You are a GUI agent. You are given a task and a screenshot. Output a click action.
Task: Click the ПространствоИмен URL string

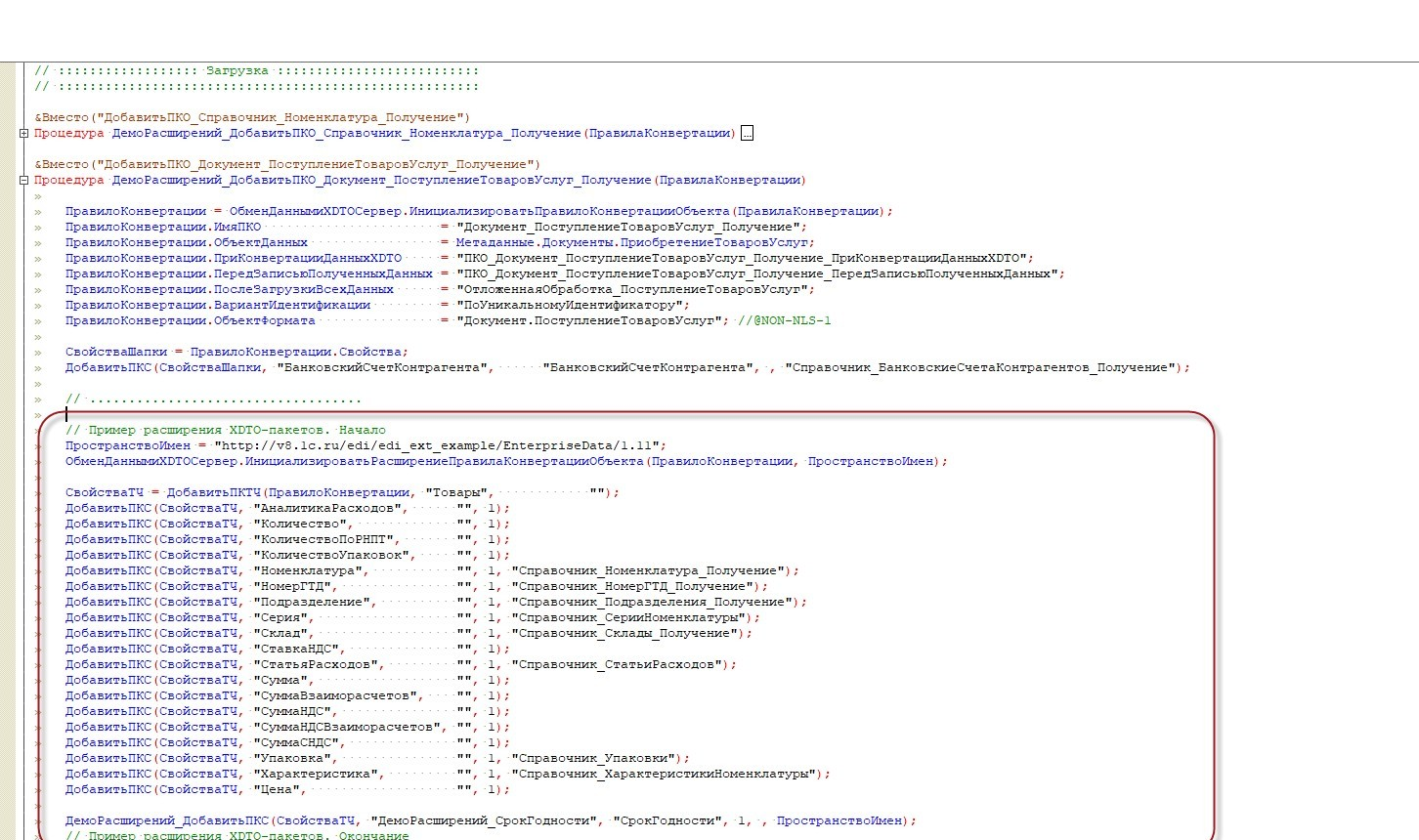tap(440, 445)
